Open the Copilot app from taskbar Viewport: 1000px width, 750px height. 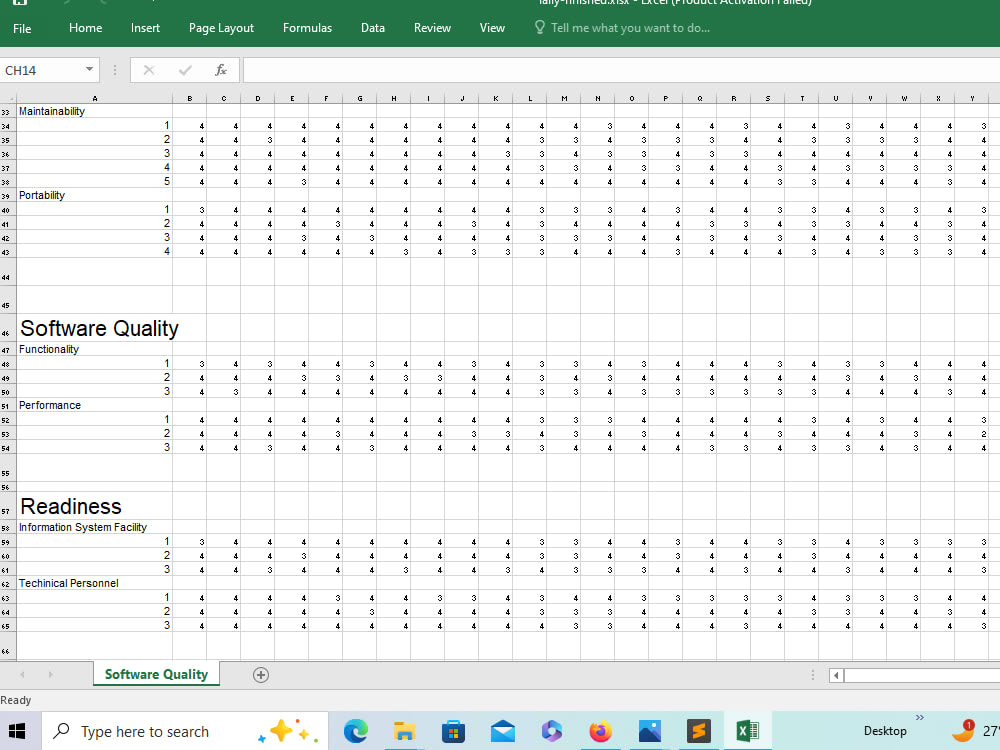(x=551, y=731)
